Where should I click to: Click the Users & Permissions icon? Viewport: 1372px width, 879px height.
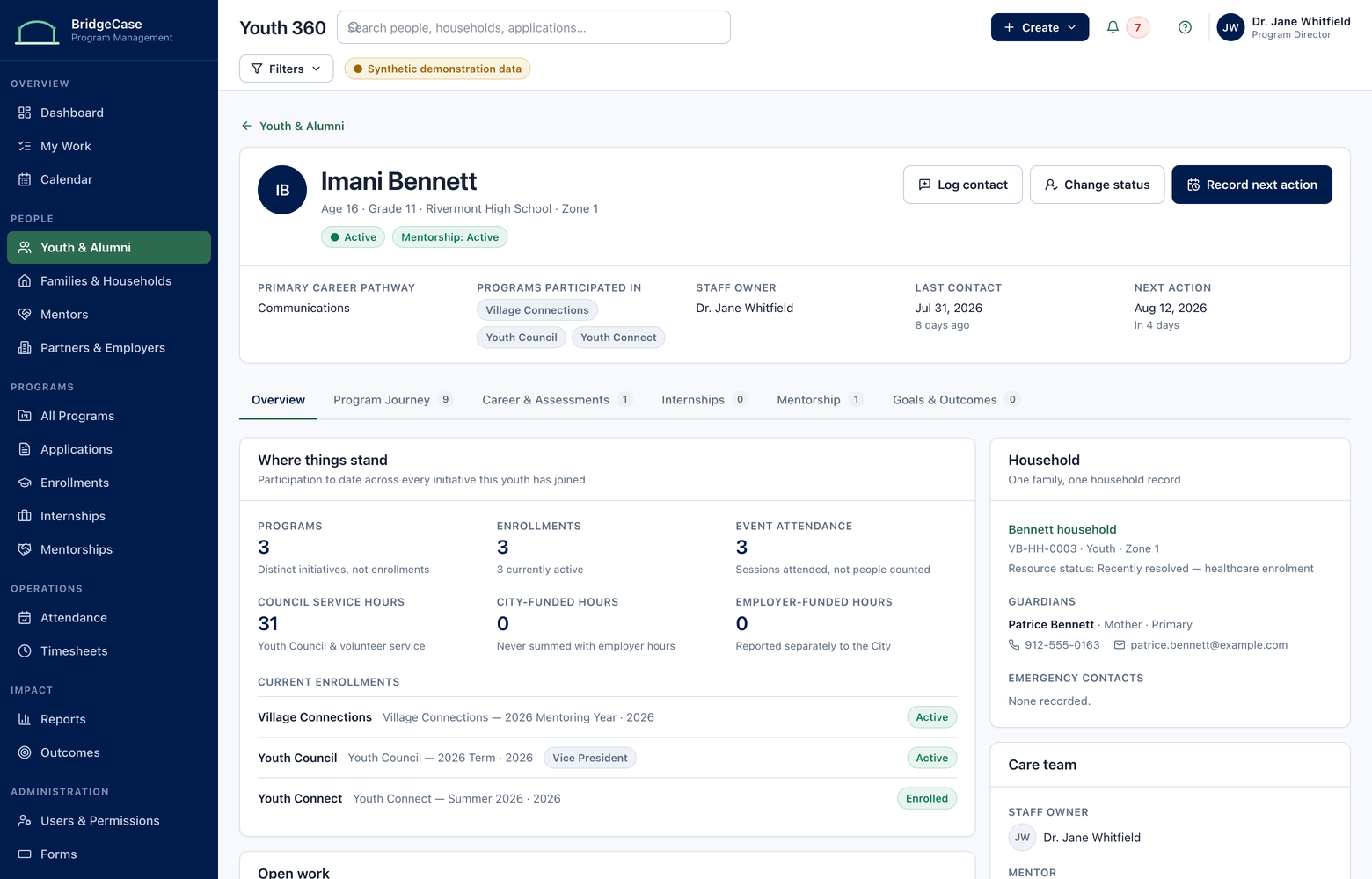[25, 821]
